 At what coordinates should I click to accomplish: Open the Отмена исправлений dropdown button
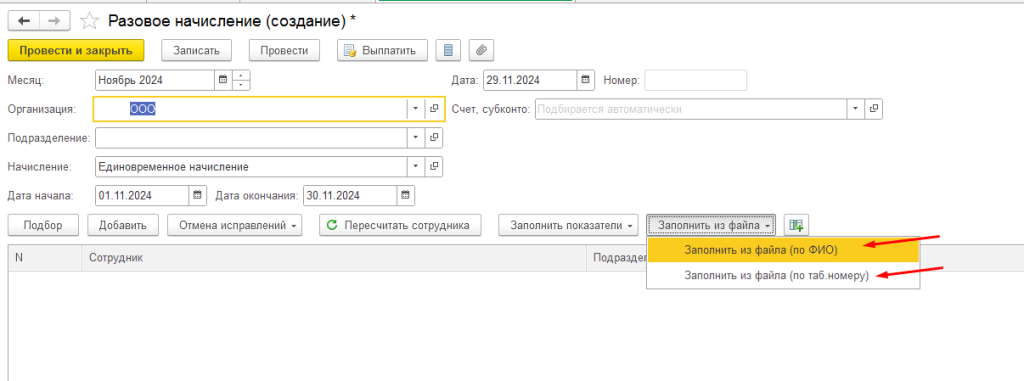click(235, 225)
